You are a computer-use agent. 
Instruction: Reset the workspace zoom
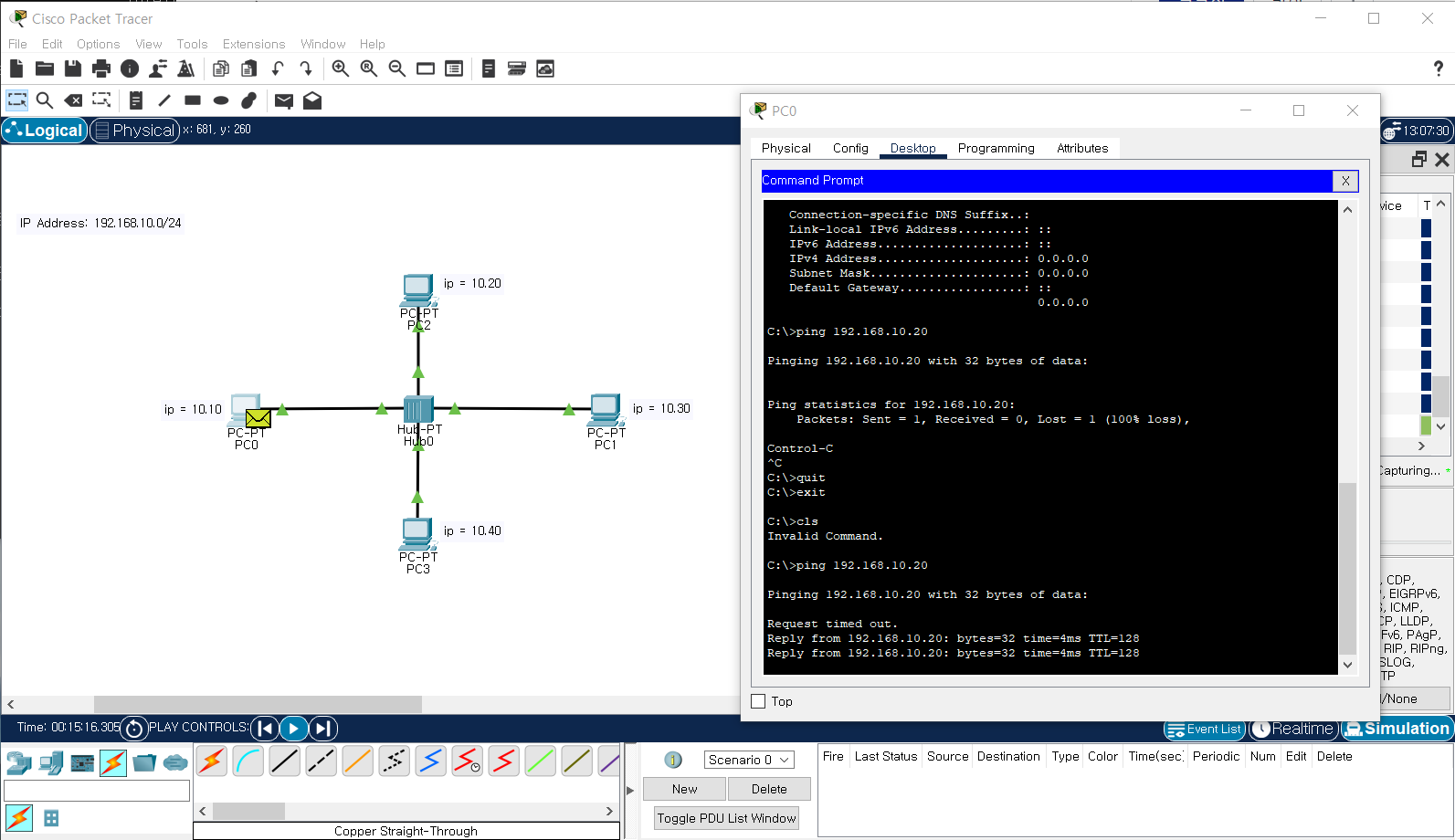[x=369, y=68]
